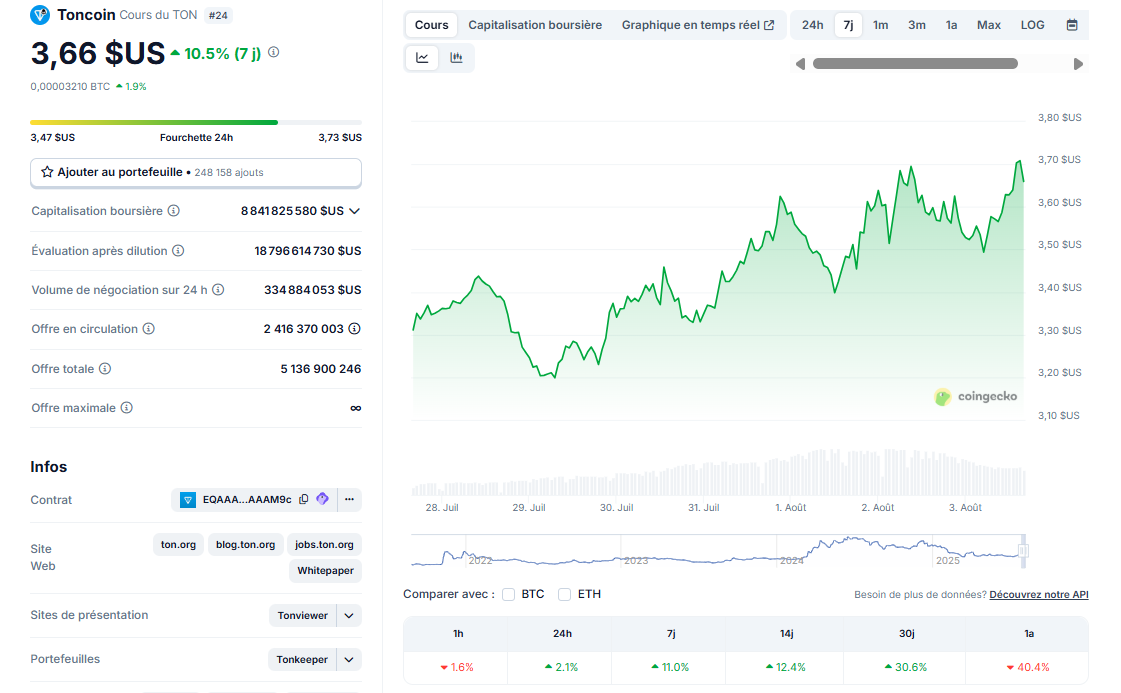1121x693 pixels.
Task: Switch to line chart view
Action: 423,58
